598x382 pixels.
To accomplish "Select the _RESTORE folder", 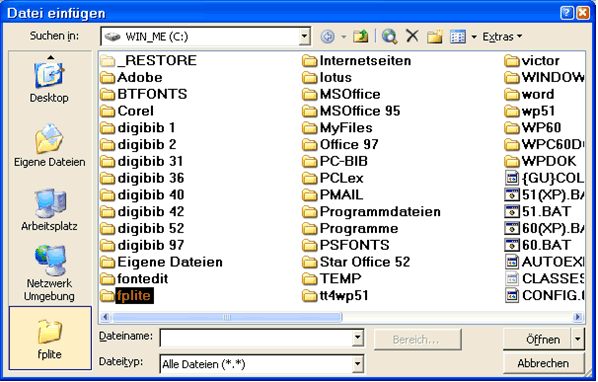I will pos(149,60).
